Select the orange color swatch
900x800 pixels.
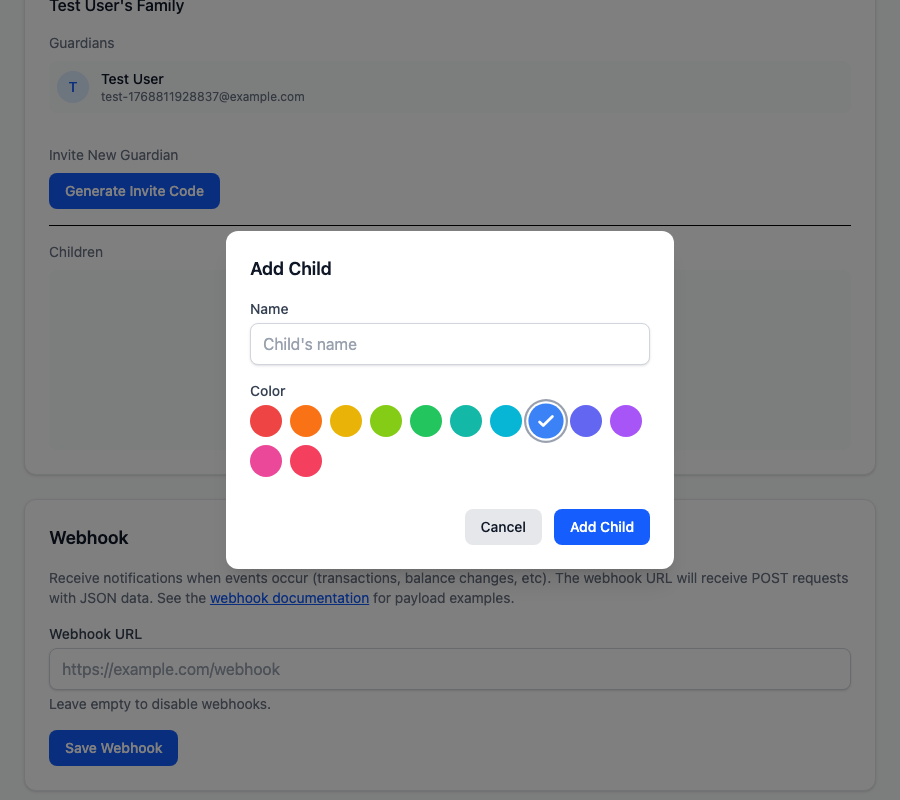click(x=306, y=421)
